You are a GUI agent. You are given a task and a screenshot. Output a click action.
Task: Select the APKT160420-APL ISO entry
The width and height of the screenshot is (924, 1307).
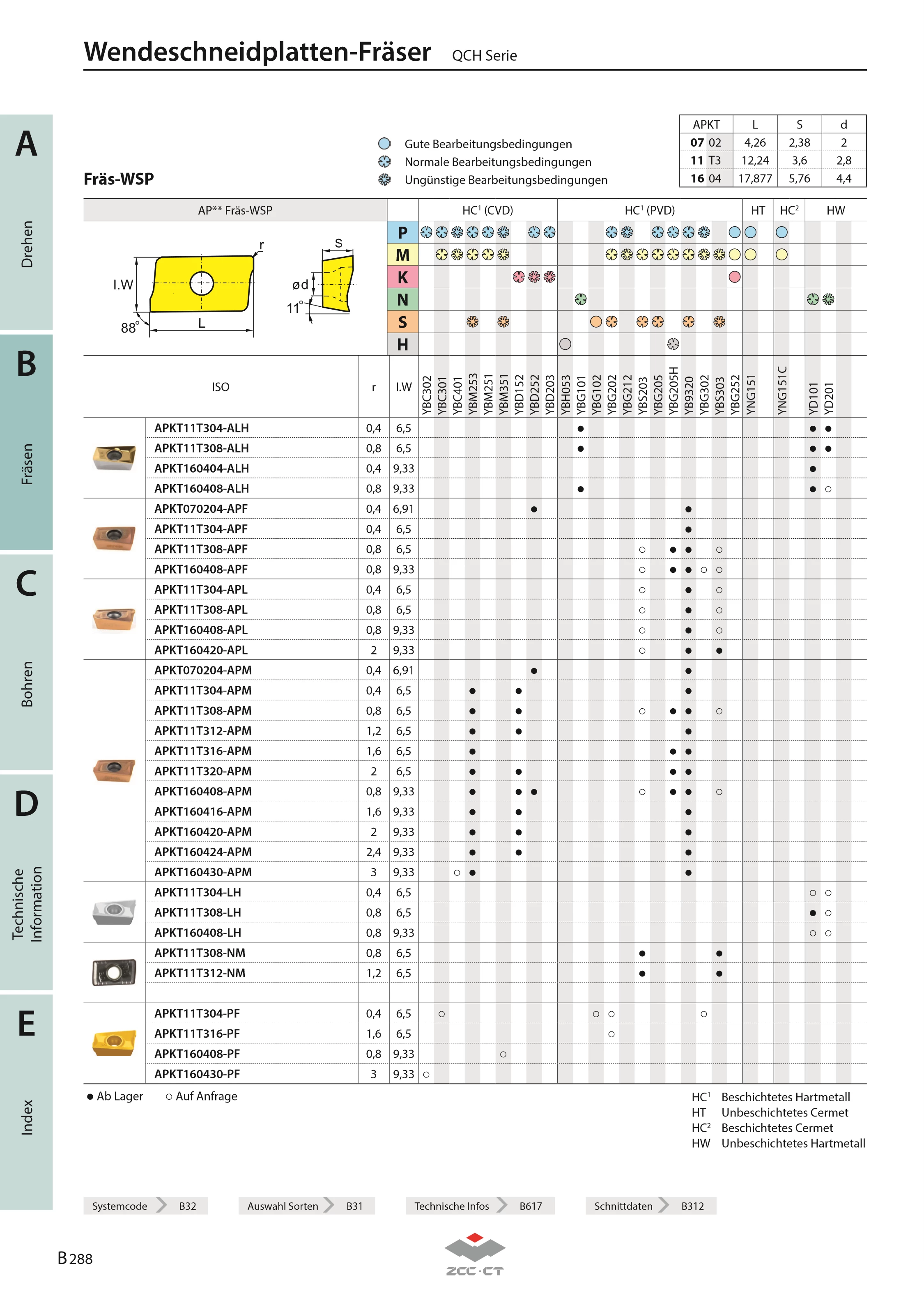click(201, 650)
